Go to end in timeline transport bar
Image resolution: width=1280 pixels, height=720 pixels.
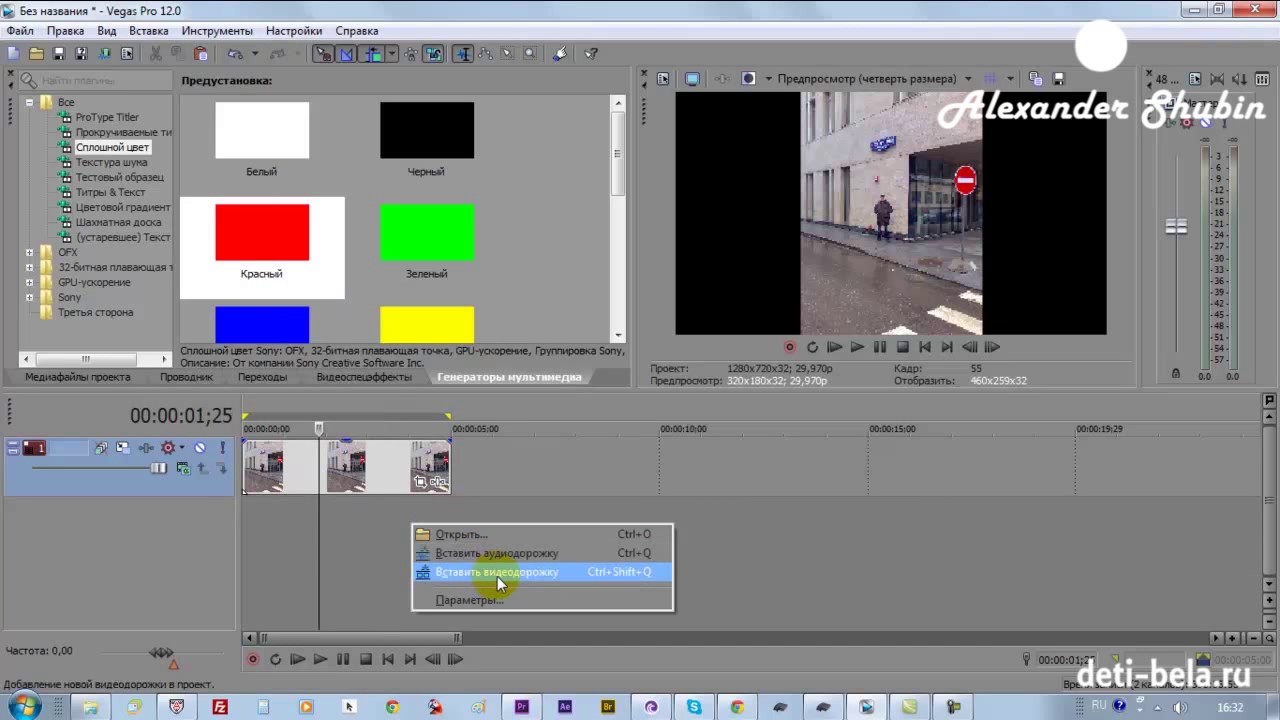pyautogui.click(x=410, y=659)
